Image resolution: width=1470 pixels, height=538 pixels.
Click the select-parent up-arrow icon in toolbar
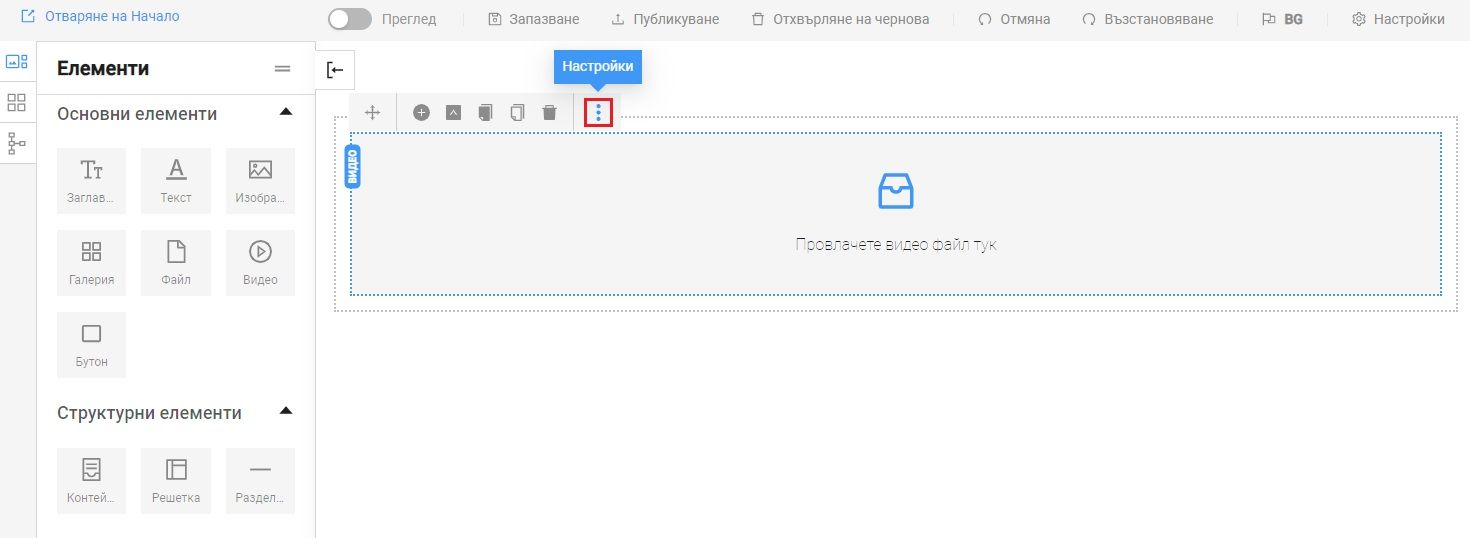click(453, 113)
